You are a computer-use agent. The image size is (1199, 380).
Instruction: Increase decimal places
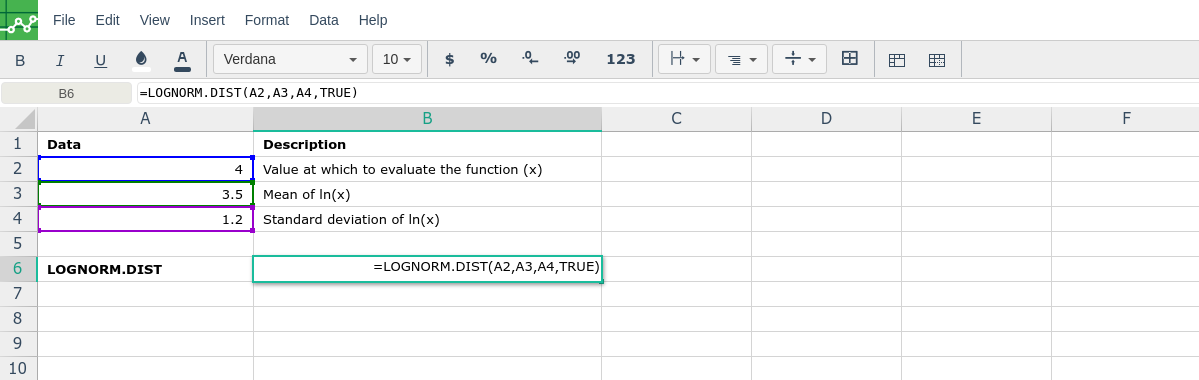pos(571,59)
